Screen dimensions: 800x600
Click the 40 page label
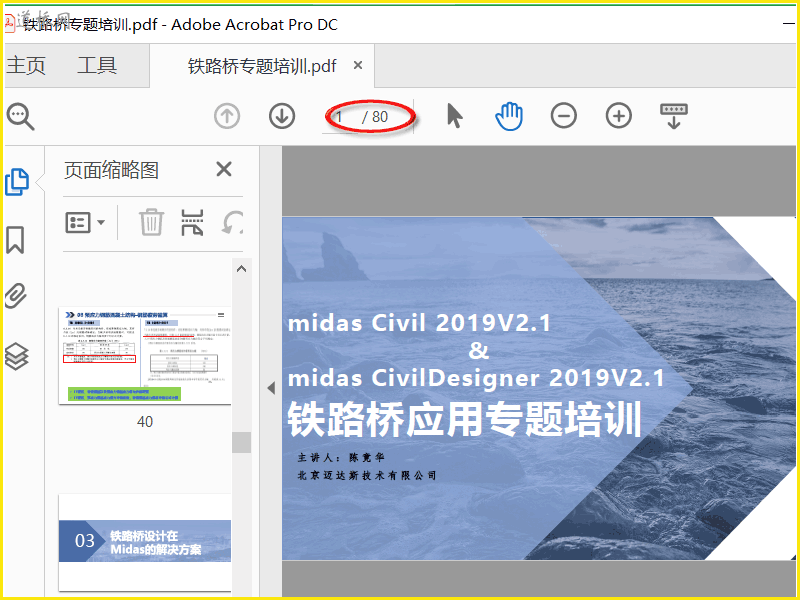(145, 422)
